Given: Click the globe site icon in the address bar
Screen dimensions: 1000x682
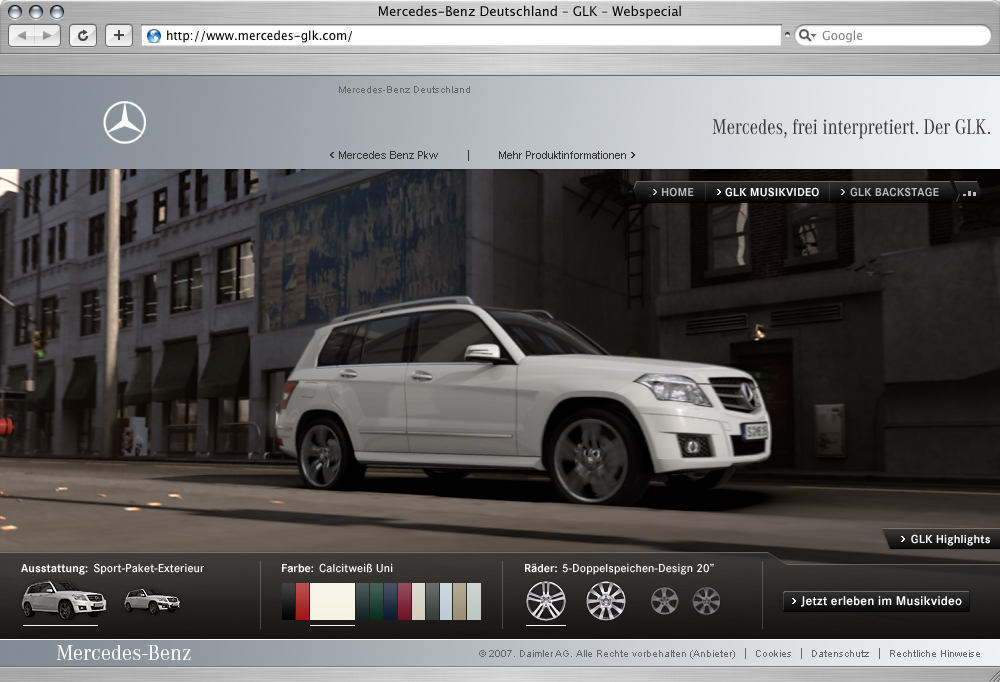Looking at the screenshot, I should click(x=154, y=36).
